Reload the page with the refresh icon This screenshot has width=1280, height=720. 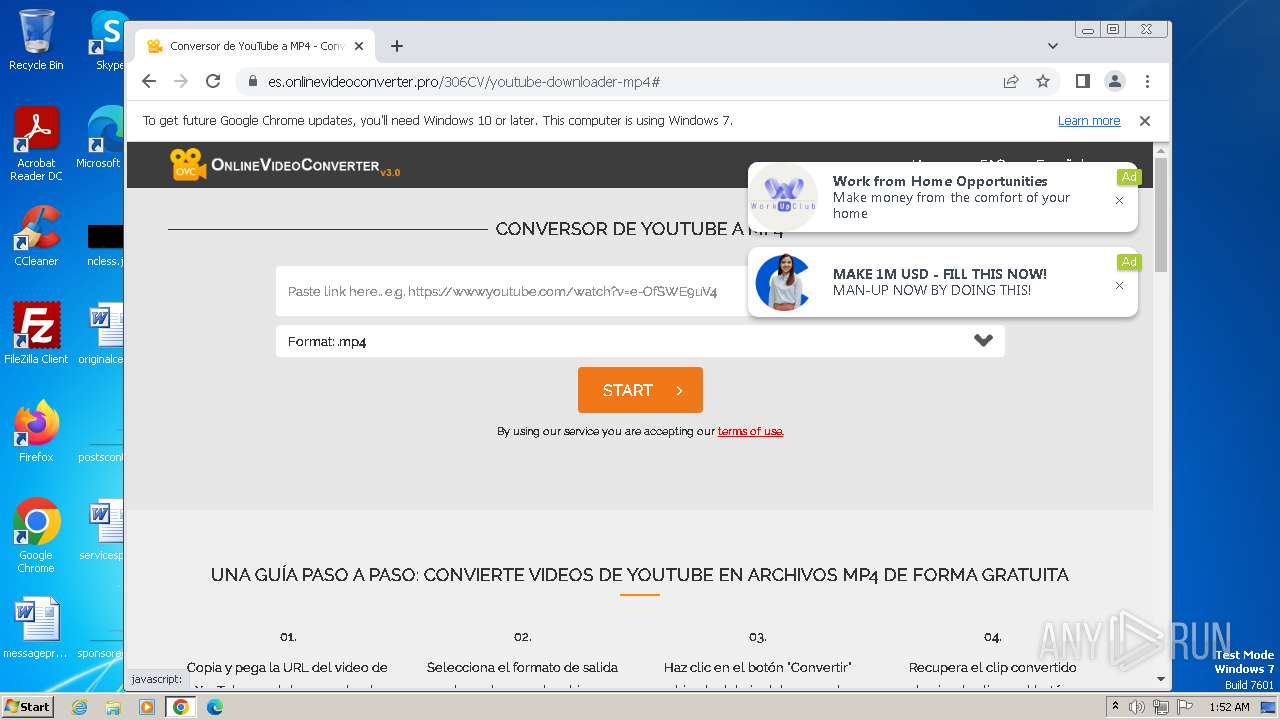coord(213,81)
